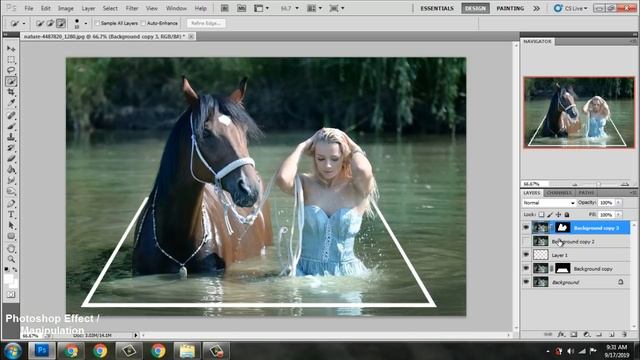Show more workspaces chevron
640x360 pixels.
536,8
